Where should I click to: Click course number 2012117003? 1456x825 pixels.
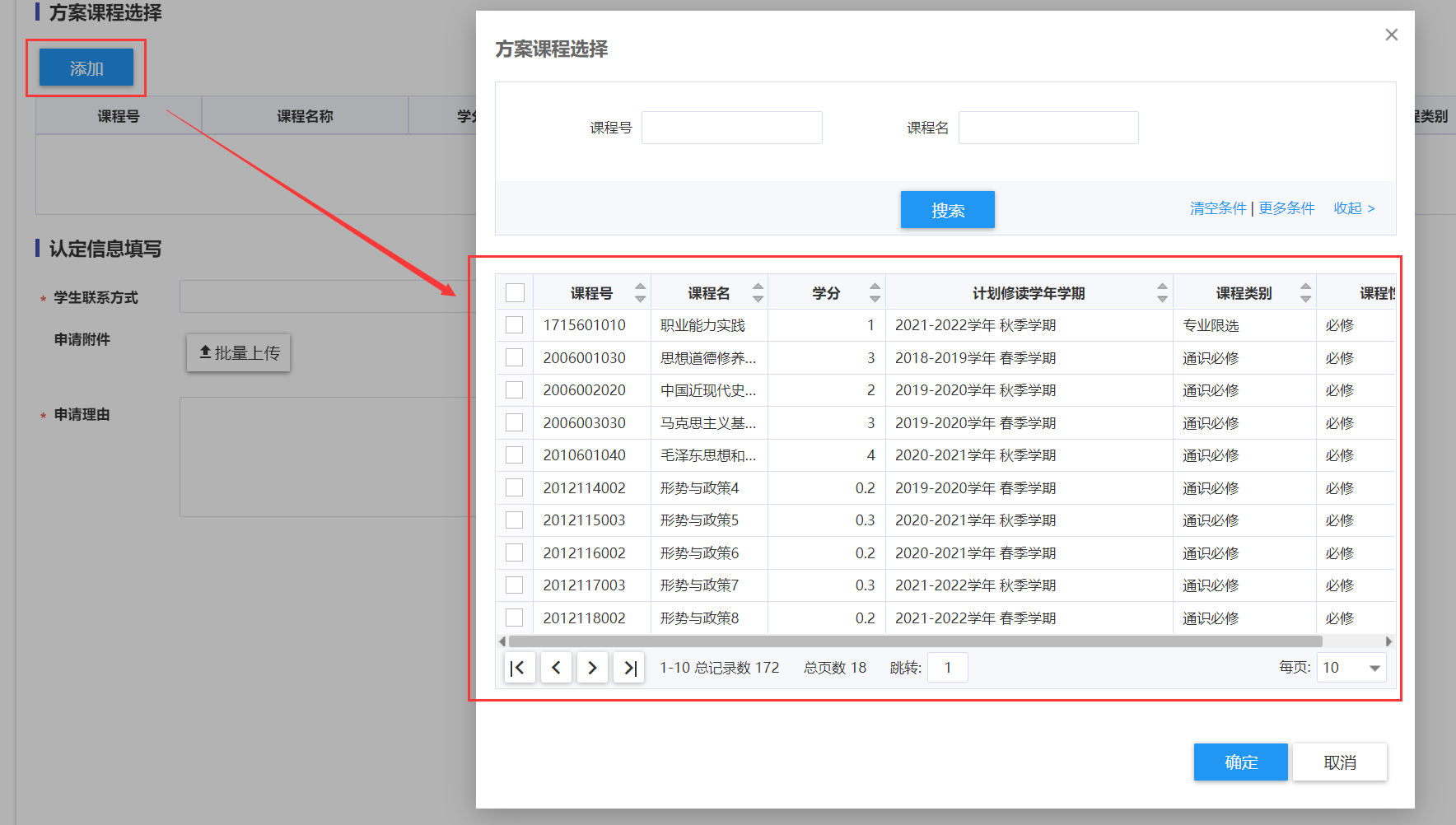point(585,585)
